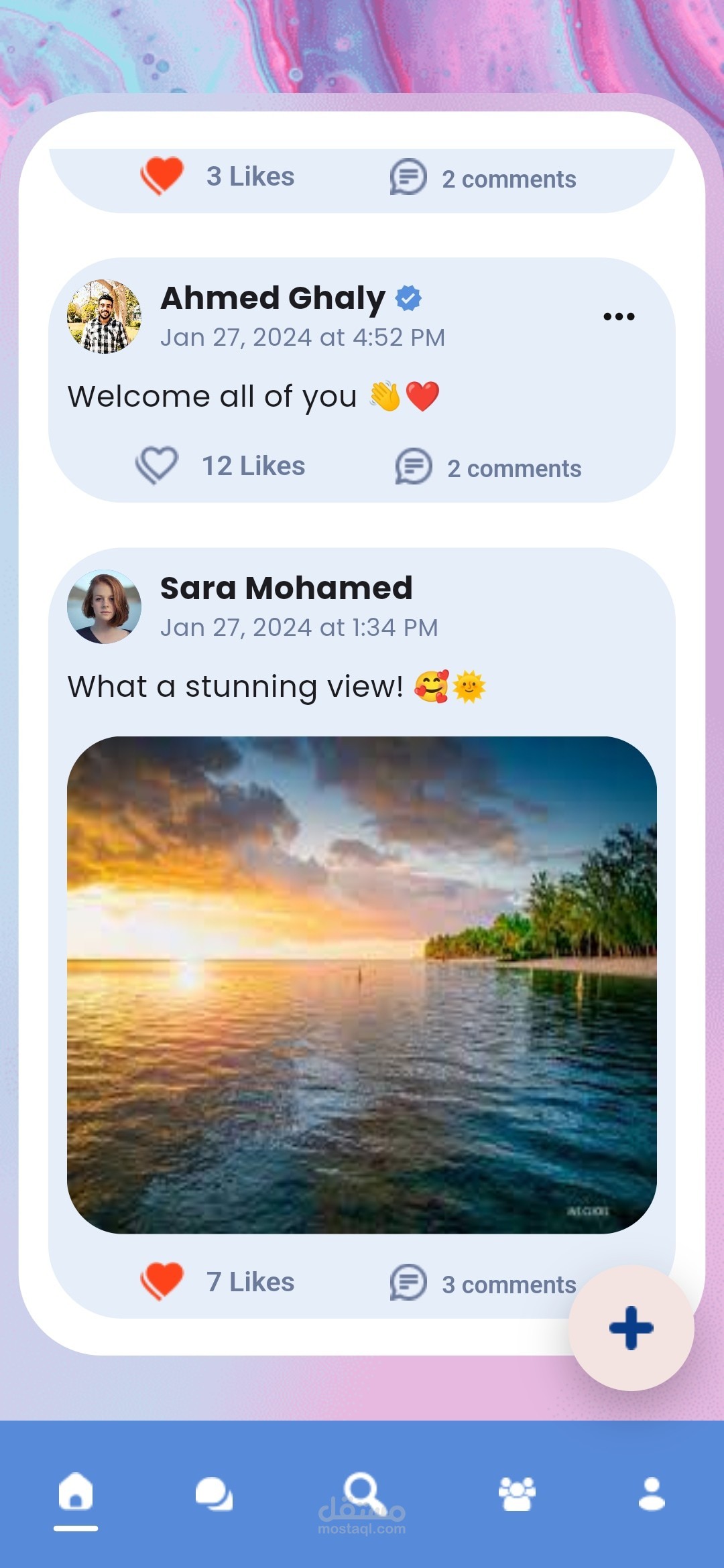This screenshot has height=1568, width=724.
Task: Open Ahmed Ghaly's profile picture
Action: click(x=104, y=316)
